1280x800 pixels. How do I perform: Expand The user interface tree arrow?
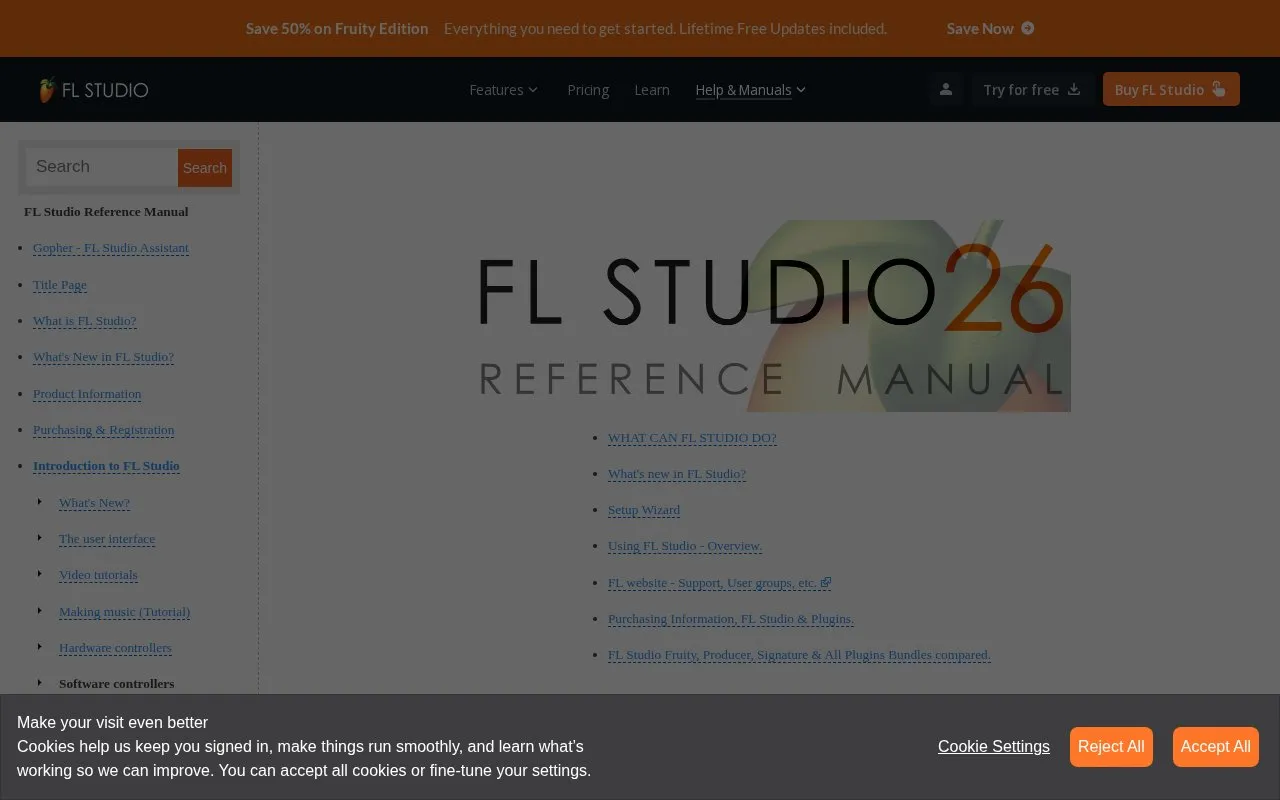tap(40, 538)
